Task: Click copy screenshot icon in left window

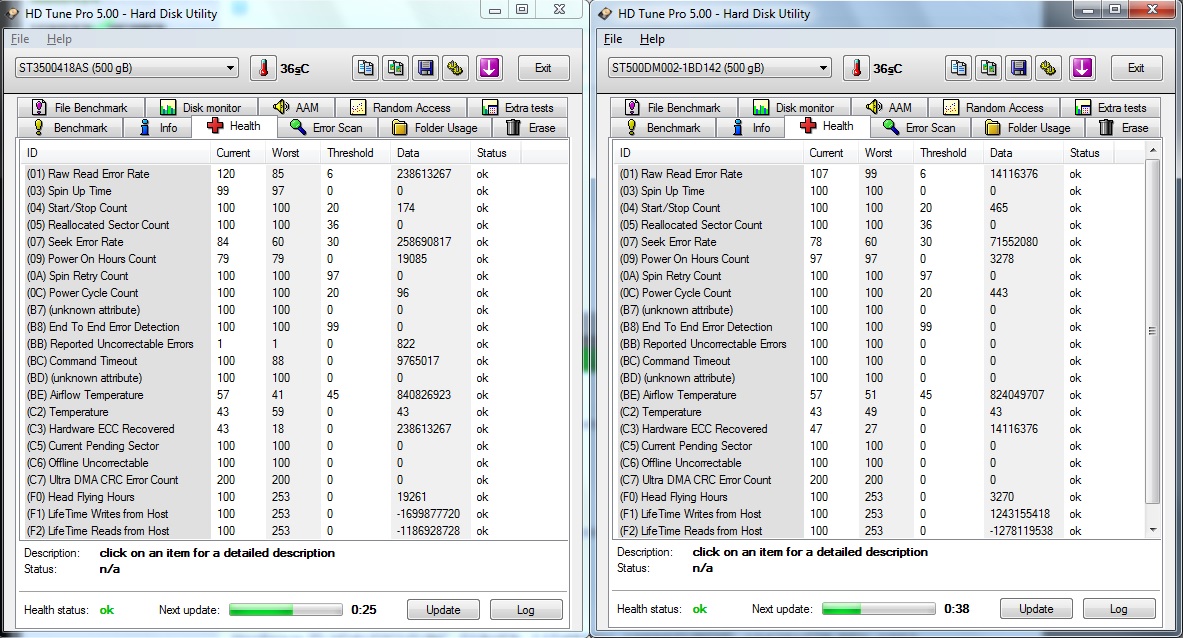Action: point(395,68)
